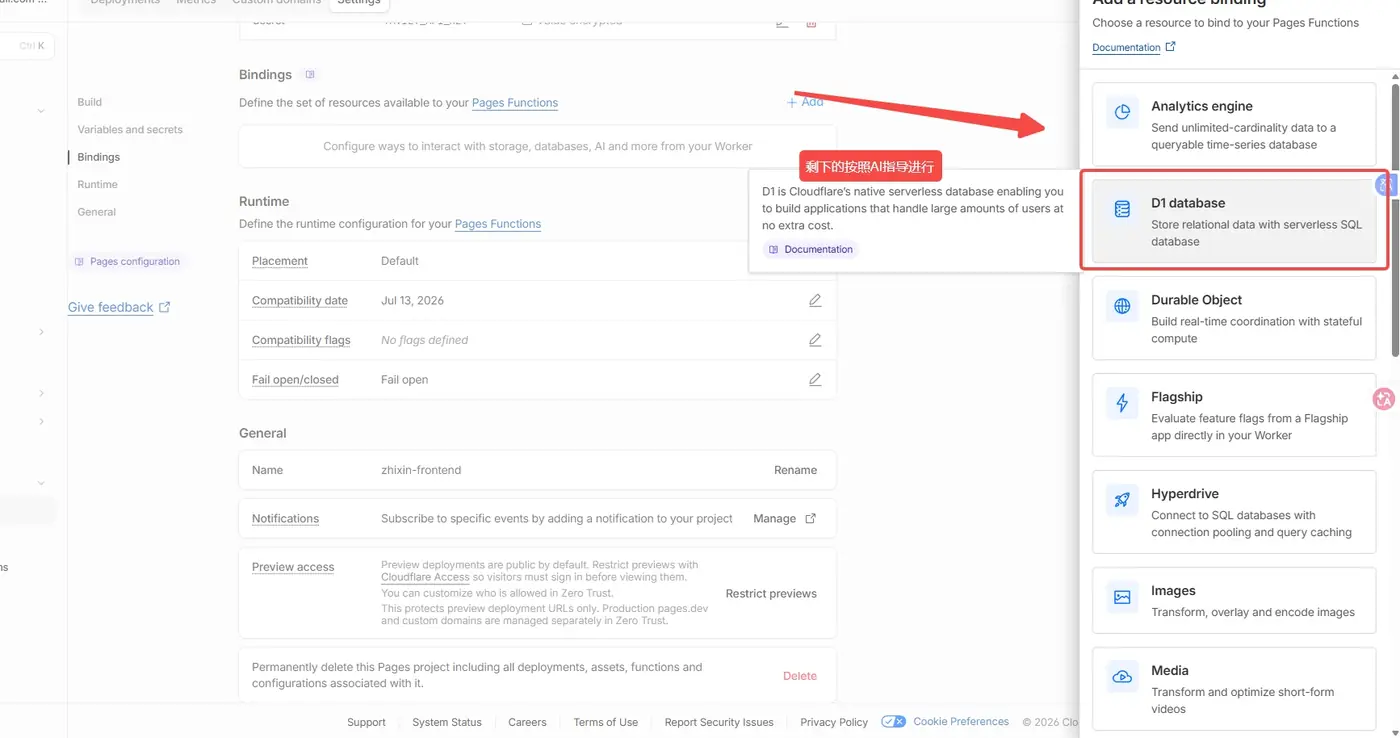Viewport: 1400px width, 738px height.
Task: Edit Compatibility date with pencil icon
Action: click(x=815, y=300)
